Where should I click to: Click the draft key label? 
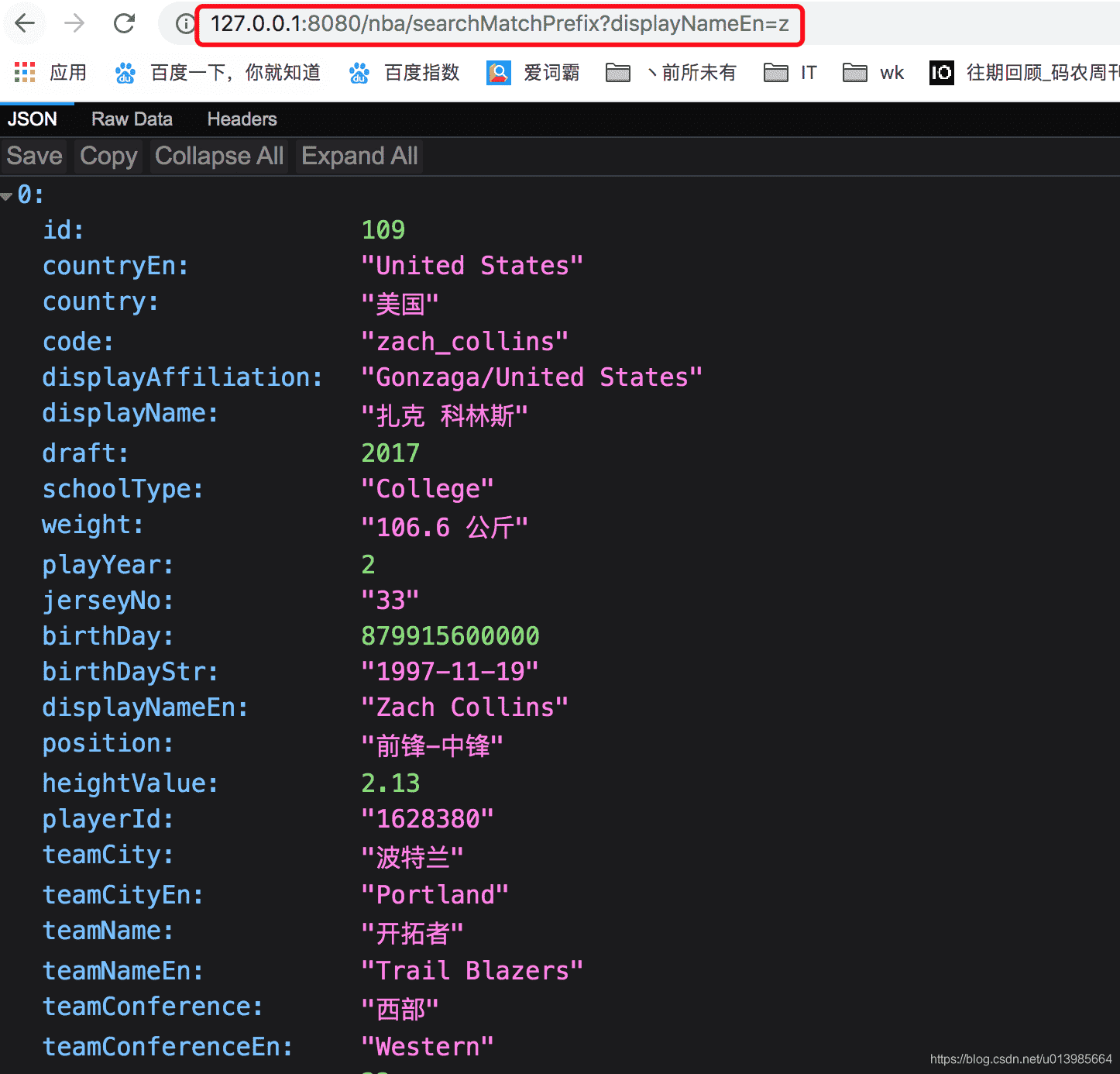pos(85,453)
